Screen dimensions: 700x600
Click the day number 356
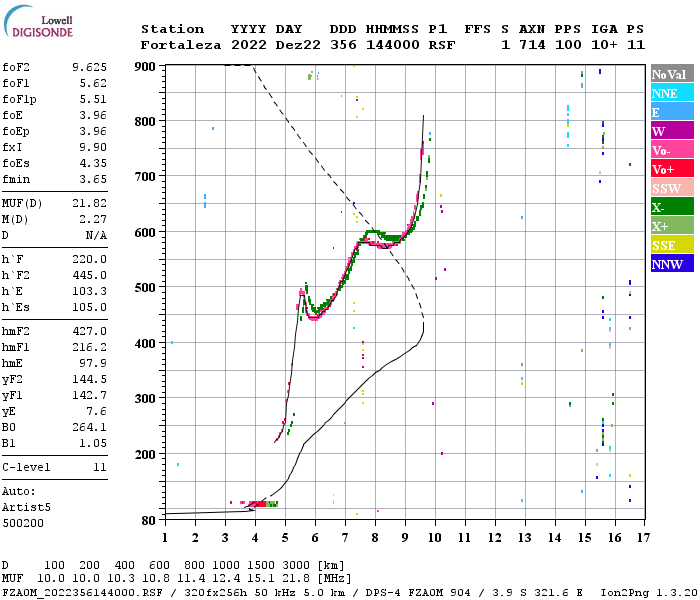coord(343,45)
